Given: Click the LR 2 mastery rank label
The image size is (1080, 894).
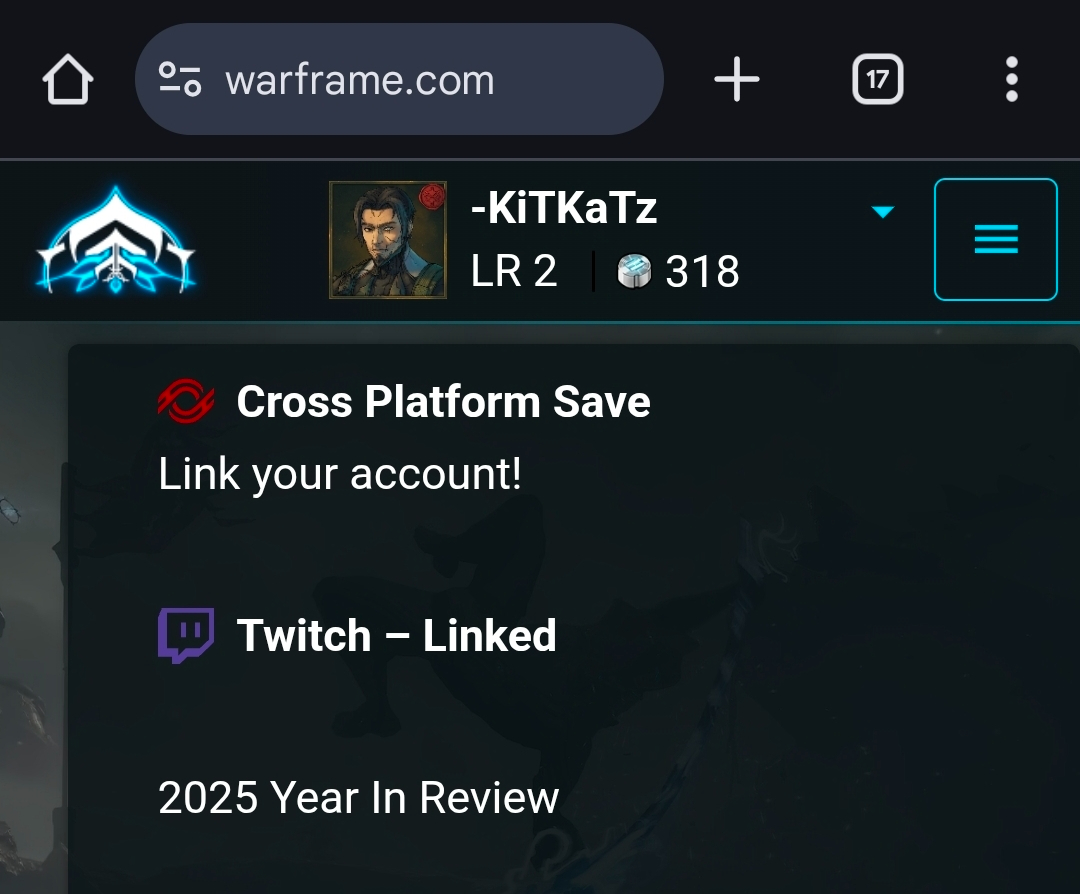Looking at the screenshot, I should (514, 271).
